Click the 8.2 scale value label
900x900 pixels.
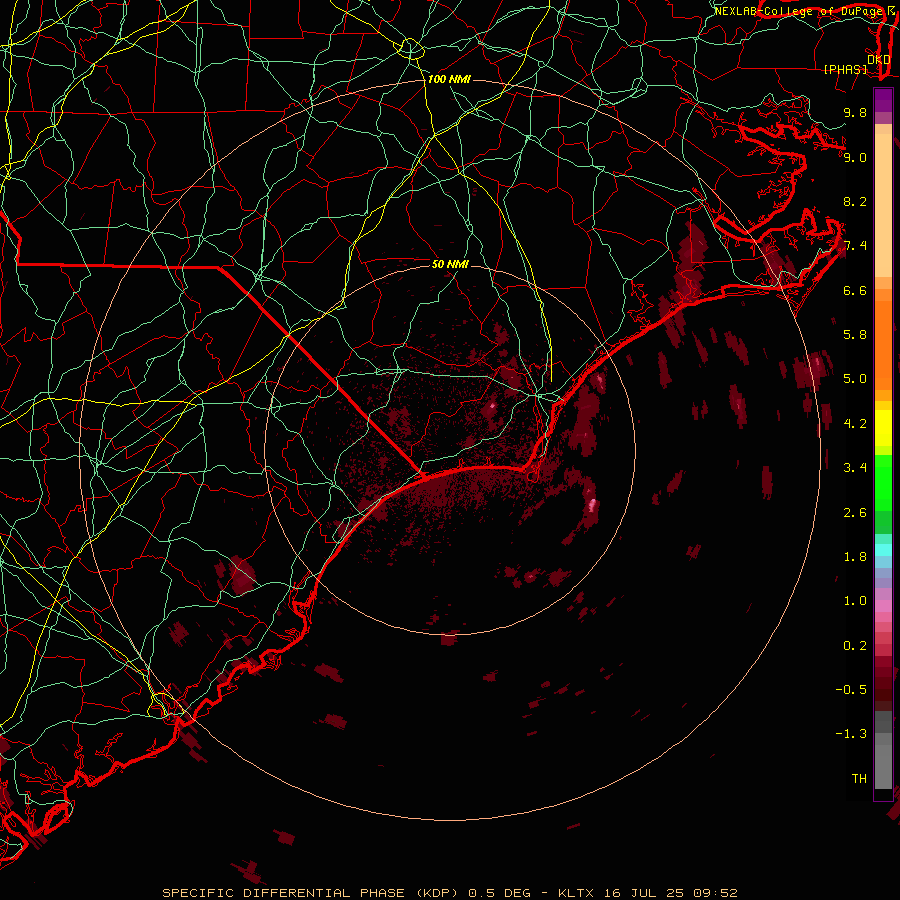[x=855, y=201]
